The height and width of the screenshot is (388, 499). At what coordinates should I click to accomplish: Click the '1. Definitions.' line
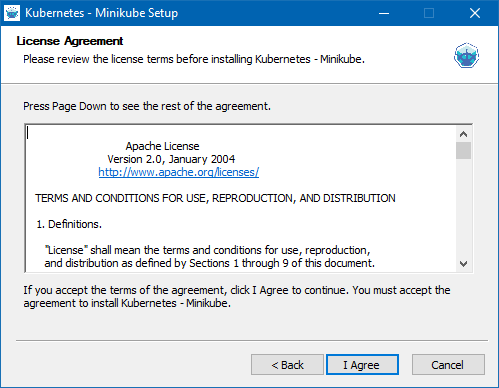[x=69, y=224]
